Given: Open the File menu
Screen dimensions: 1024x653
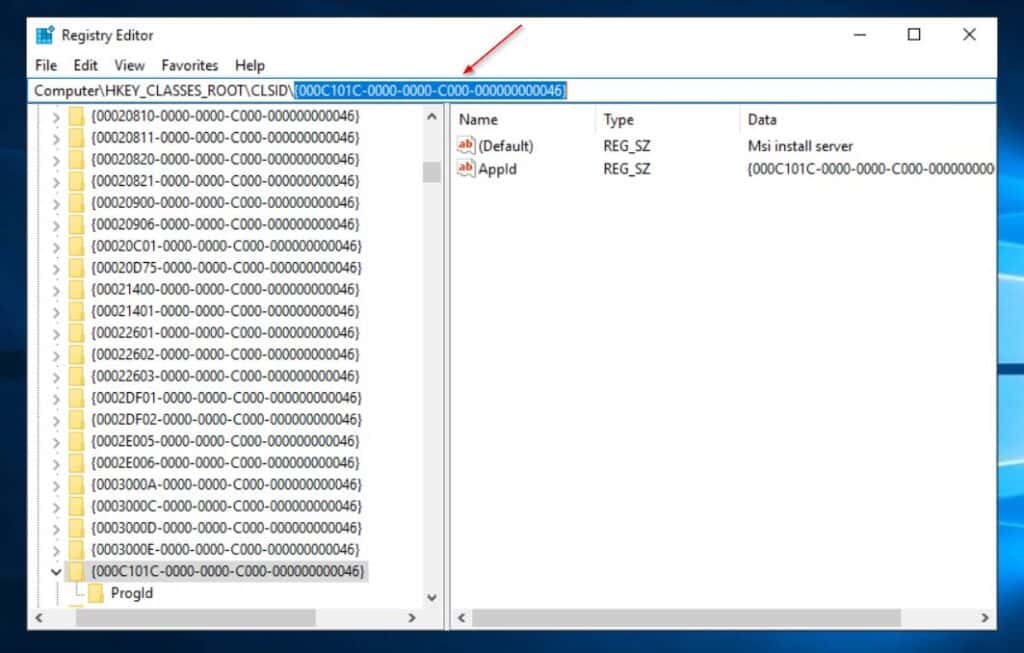Looking at the screenshot, I should tap(46, 65).
